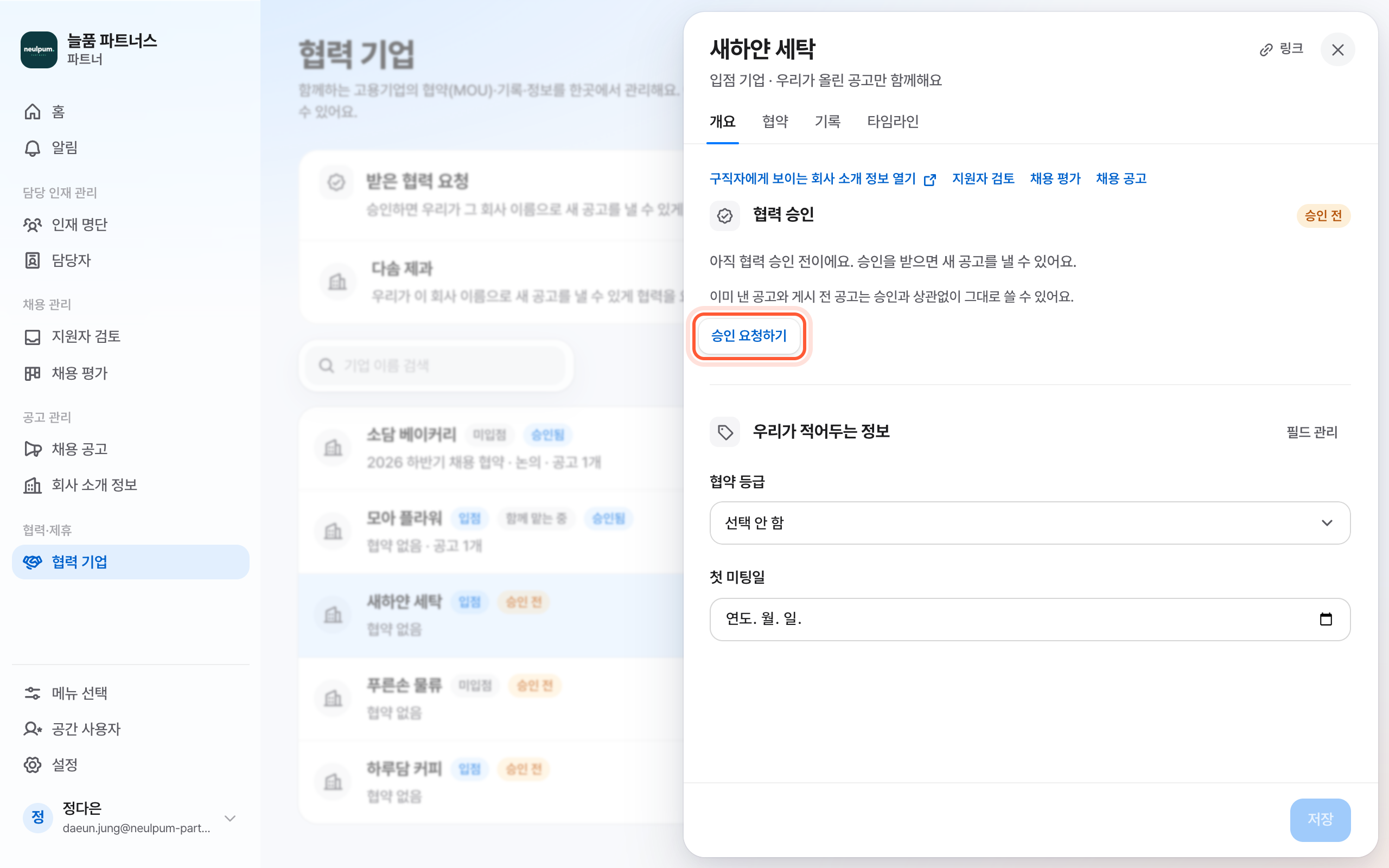Screen dimensions: 1389x868
Task: Switch to the 개요 tab
Action: click(x=723, y=122)
